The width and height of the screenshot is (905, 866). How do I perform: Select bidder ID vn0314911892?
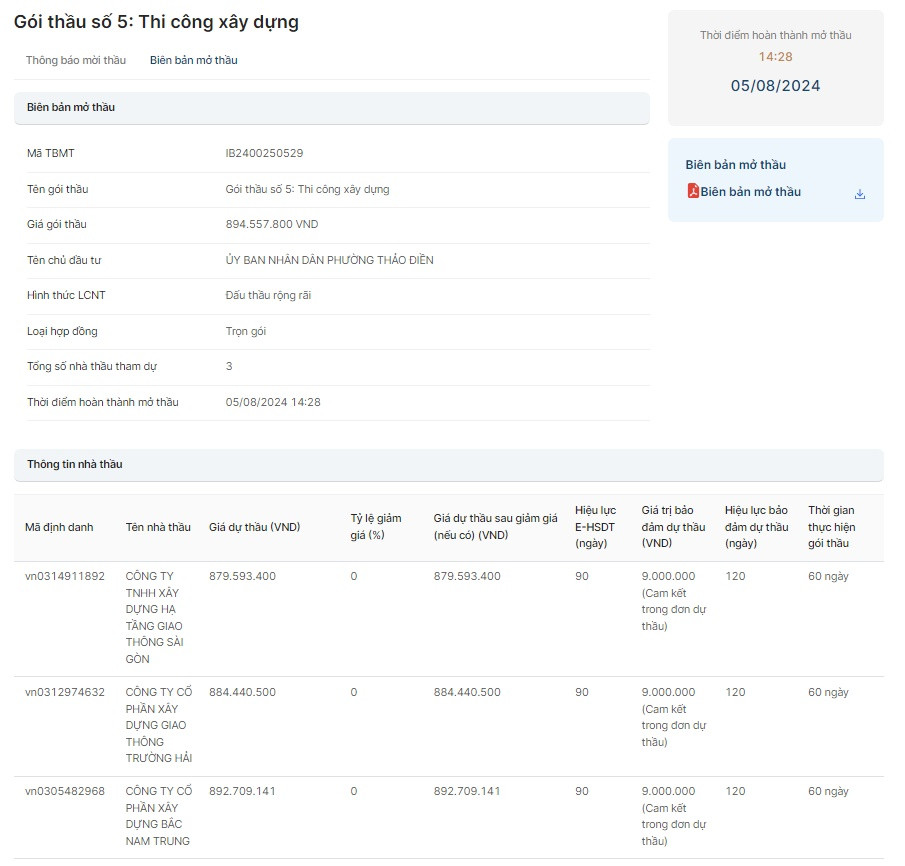pos(65,576)
